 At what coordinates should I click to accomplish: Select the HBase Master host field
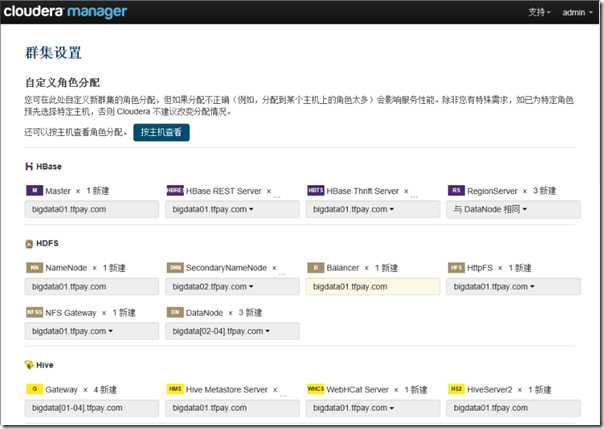tap(92, 209)
